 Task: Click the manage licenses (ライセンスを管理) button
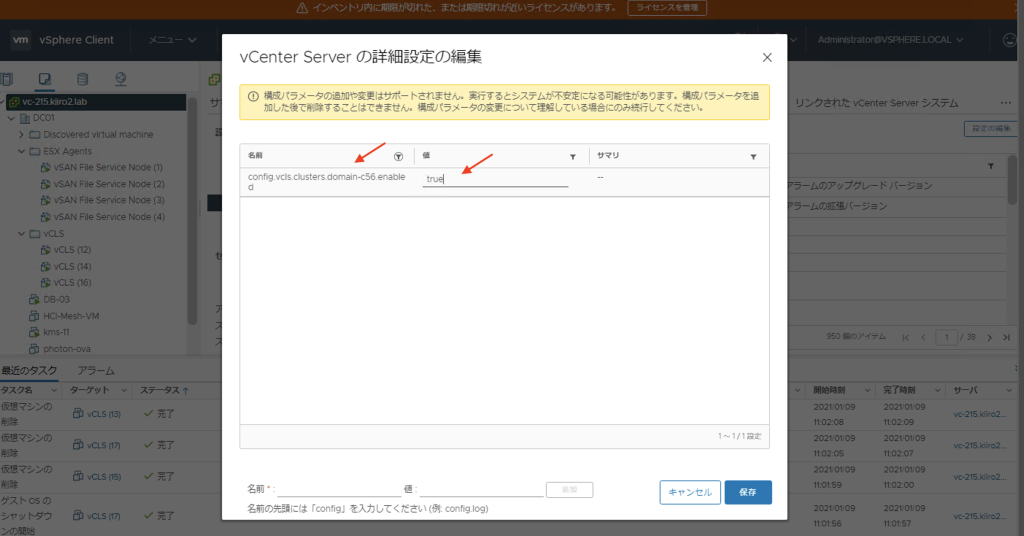[667, 8]
